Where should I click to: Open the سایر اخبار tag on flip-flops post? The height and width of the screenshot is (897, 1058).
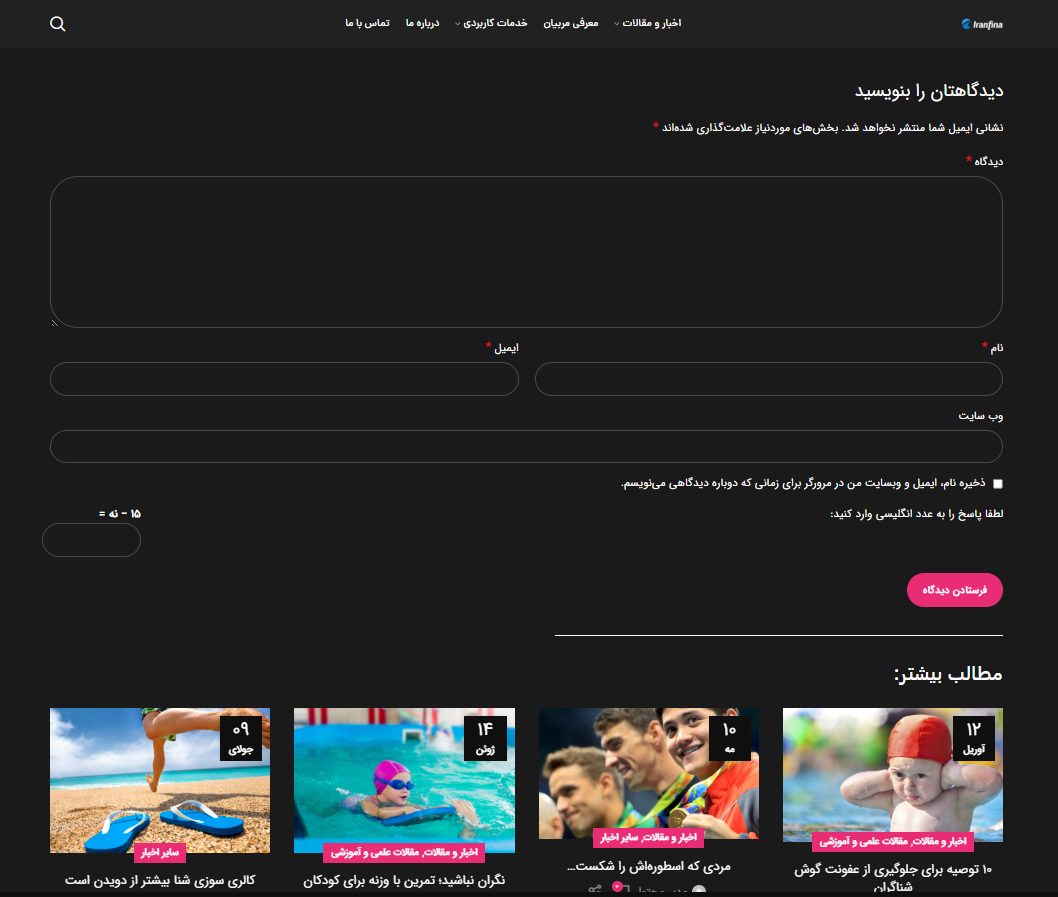coord(160,853)
